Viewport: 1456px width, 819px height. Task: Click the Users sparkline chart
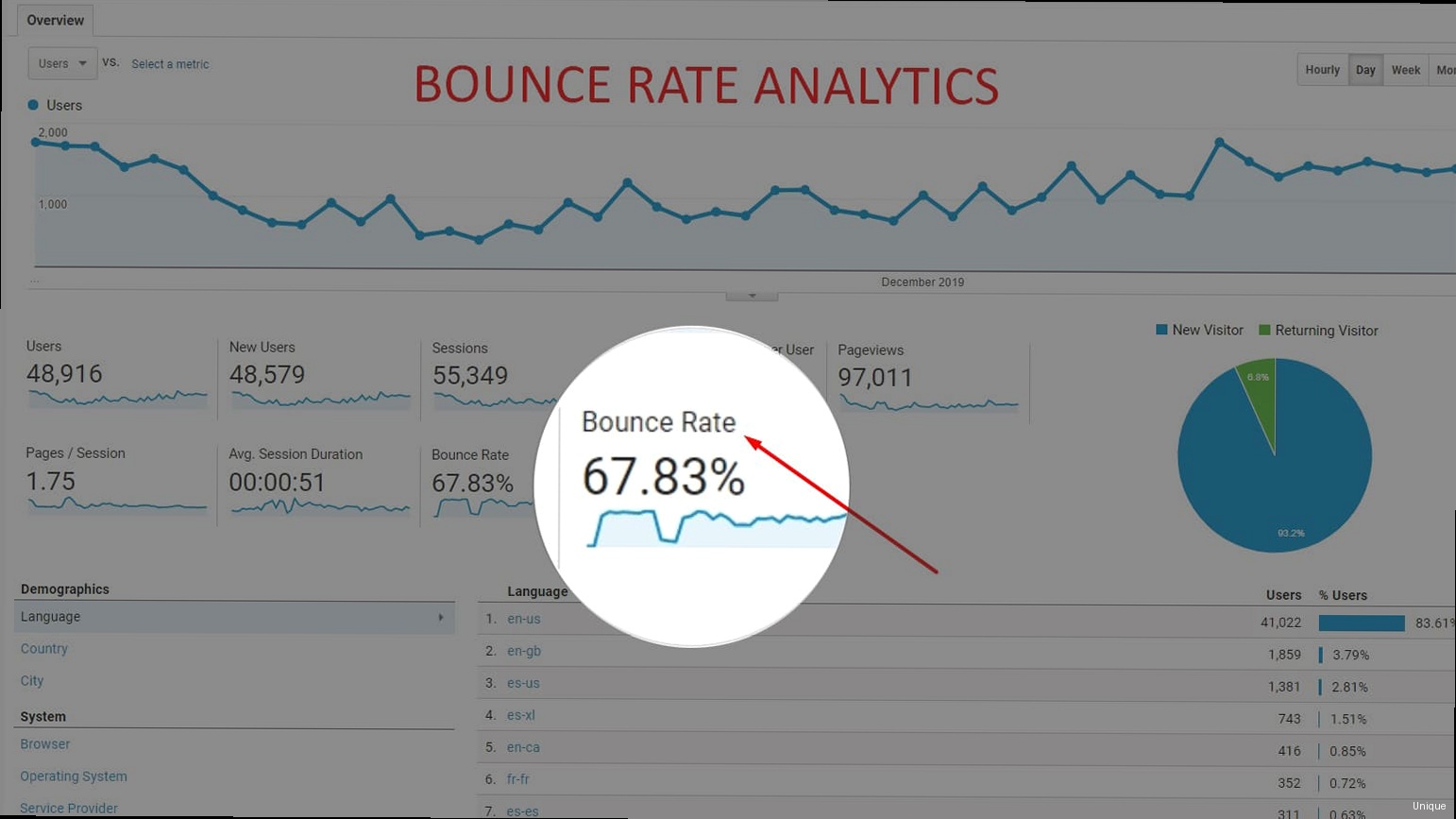117,399
